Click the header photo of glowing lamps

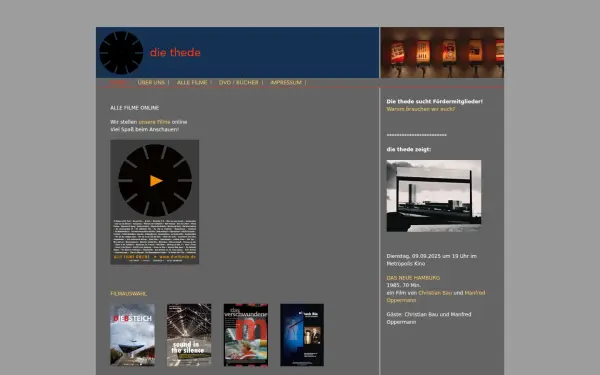click(442, 52)
